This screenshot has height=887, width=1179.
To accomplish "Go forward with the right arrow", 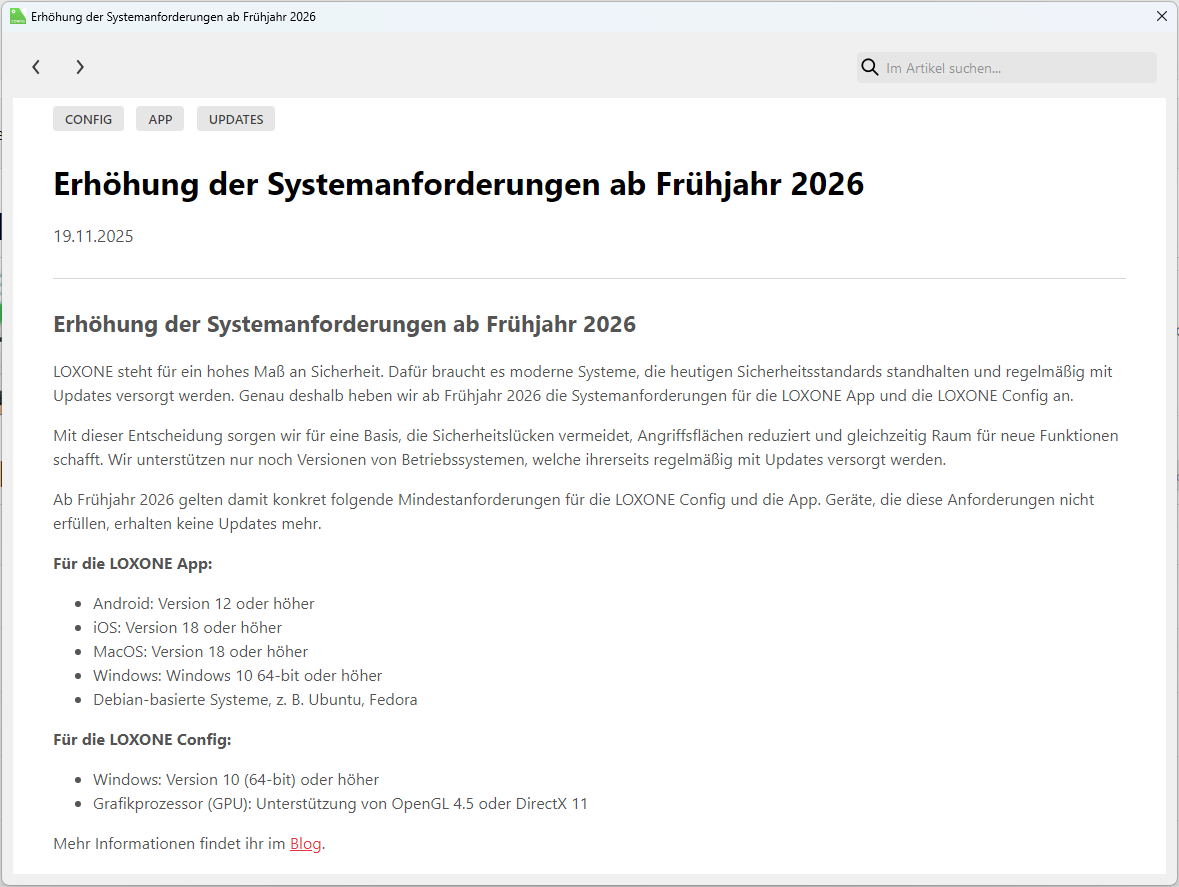I will click(80, 67).
